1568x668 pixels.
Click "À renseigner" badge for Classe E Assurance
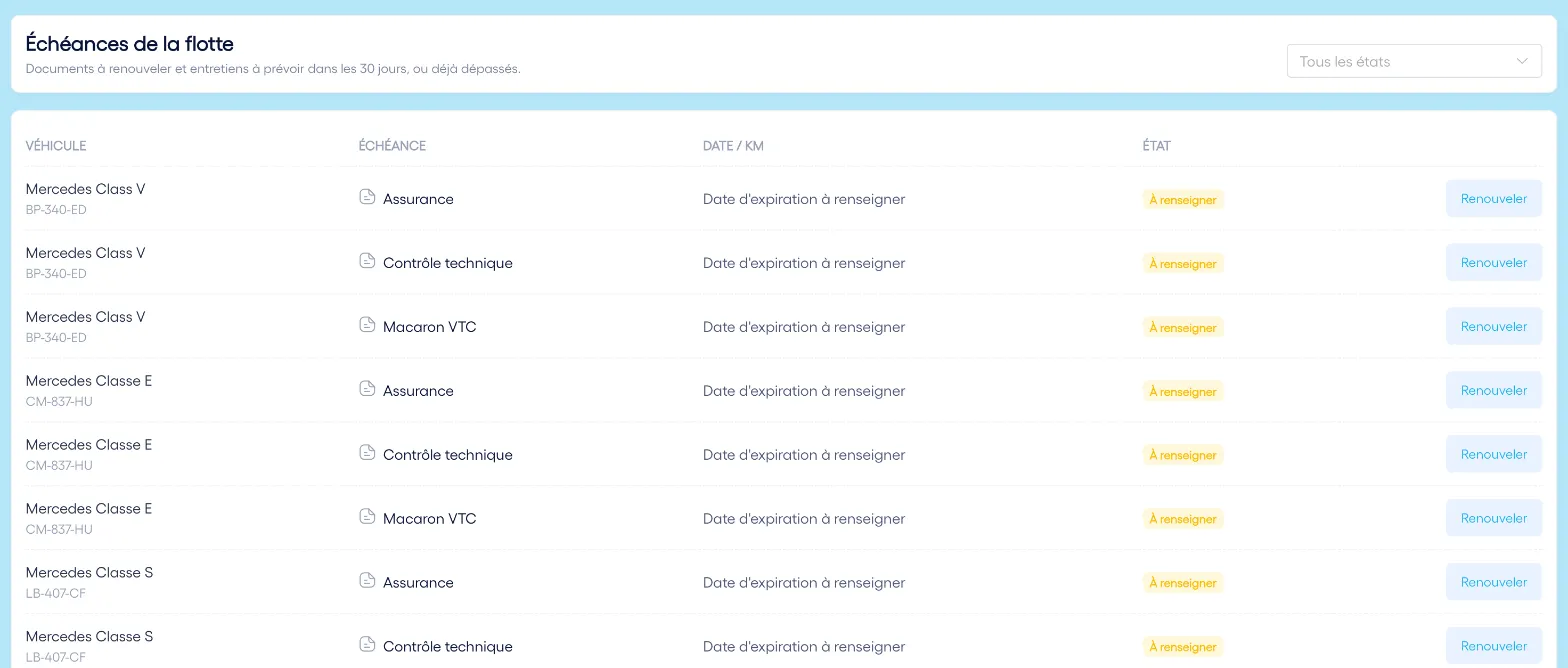coord(1183,392)
